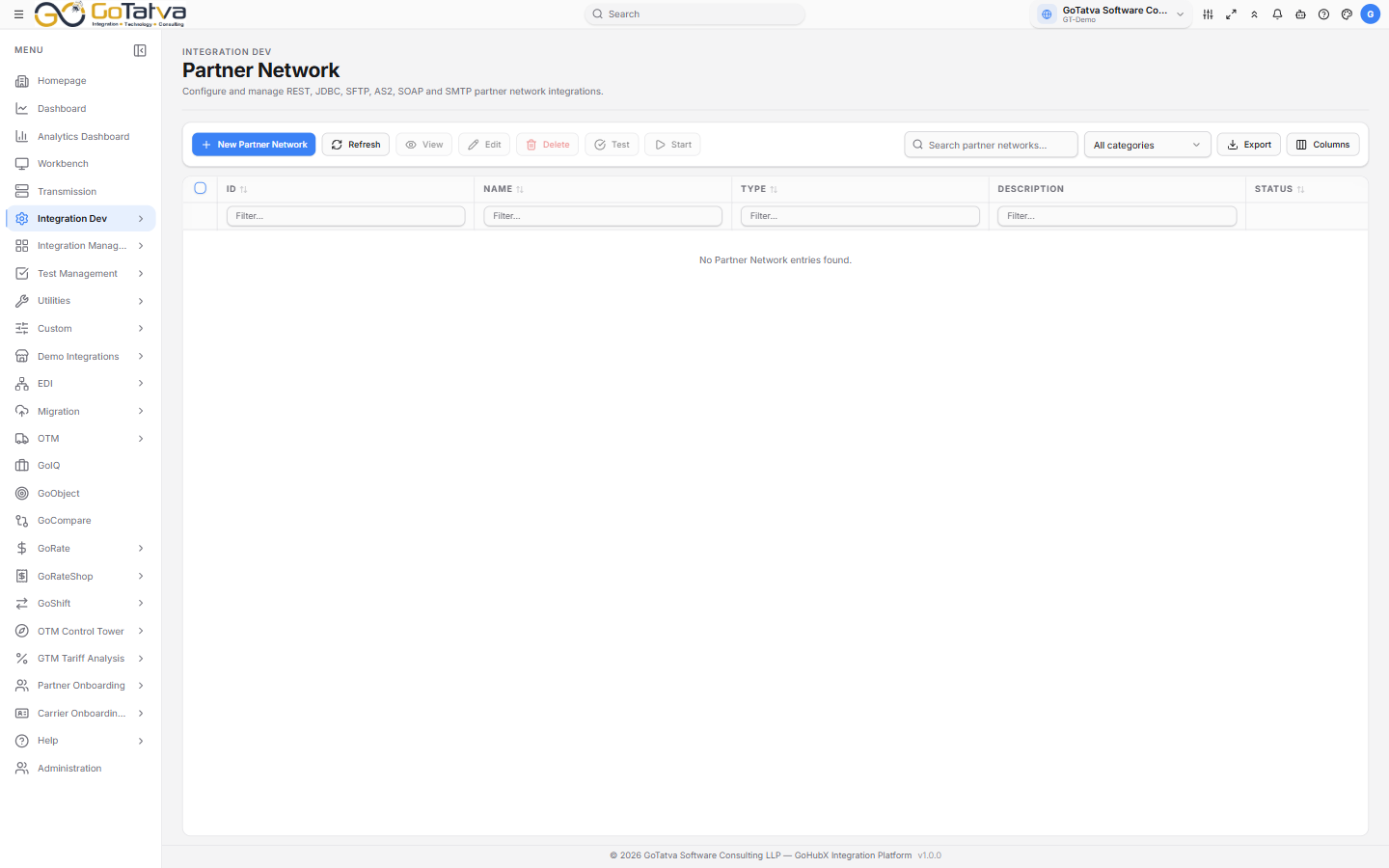
Task: Open the GoShift menu item
Action: point(81,604)
